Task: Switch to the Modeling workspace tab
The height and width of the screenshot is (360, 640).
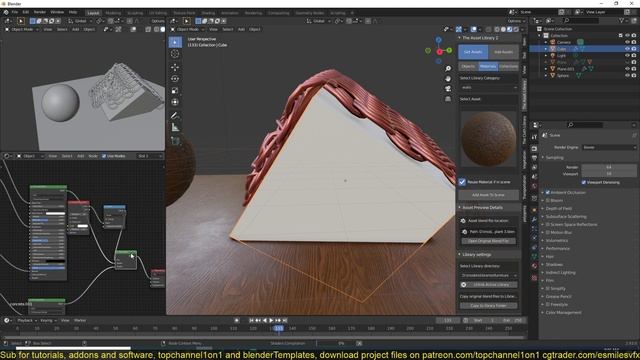Action: click(x=113, y=13)
